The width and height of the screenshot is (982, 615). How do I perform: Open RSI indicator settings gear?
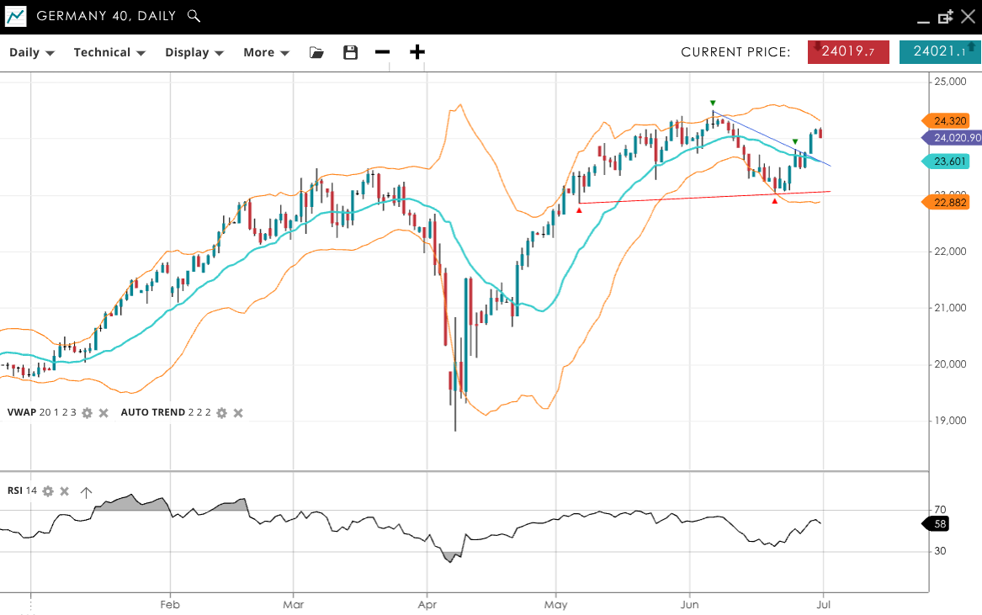point(47,491)
